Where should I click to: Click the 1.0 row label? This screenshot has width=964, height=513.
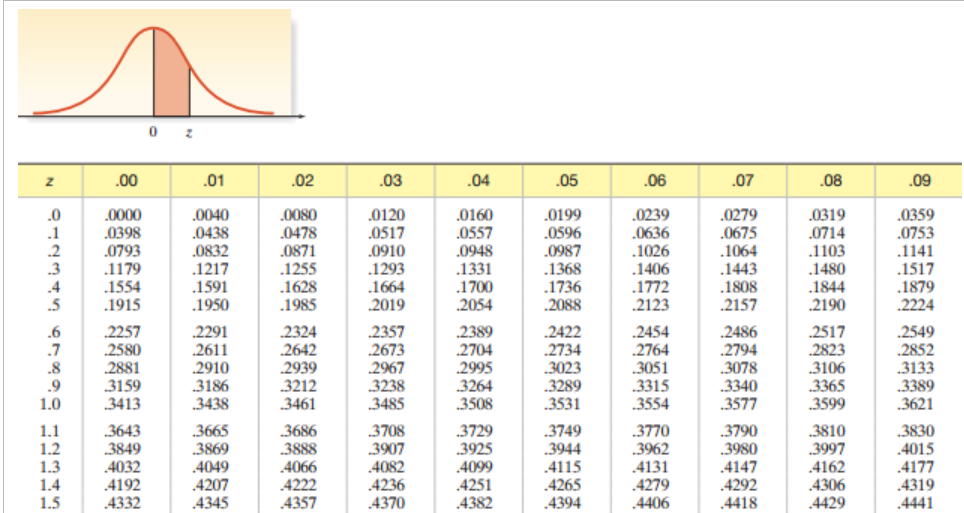point(50,404)
